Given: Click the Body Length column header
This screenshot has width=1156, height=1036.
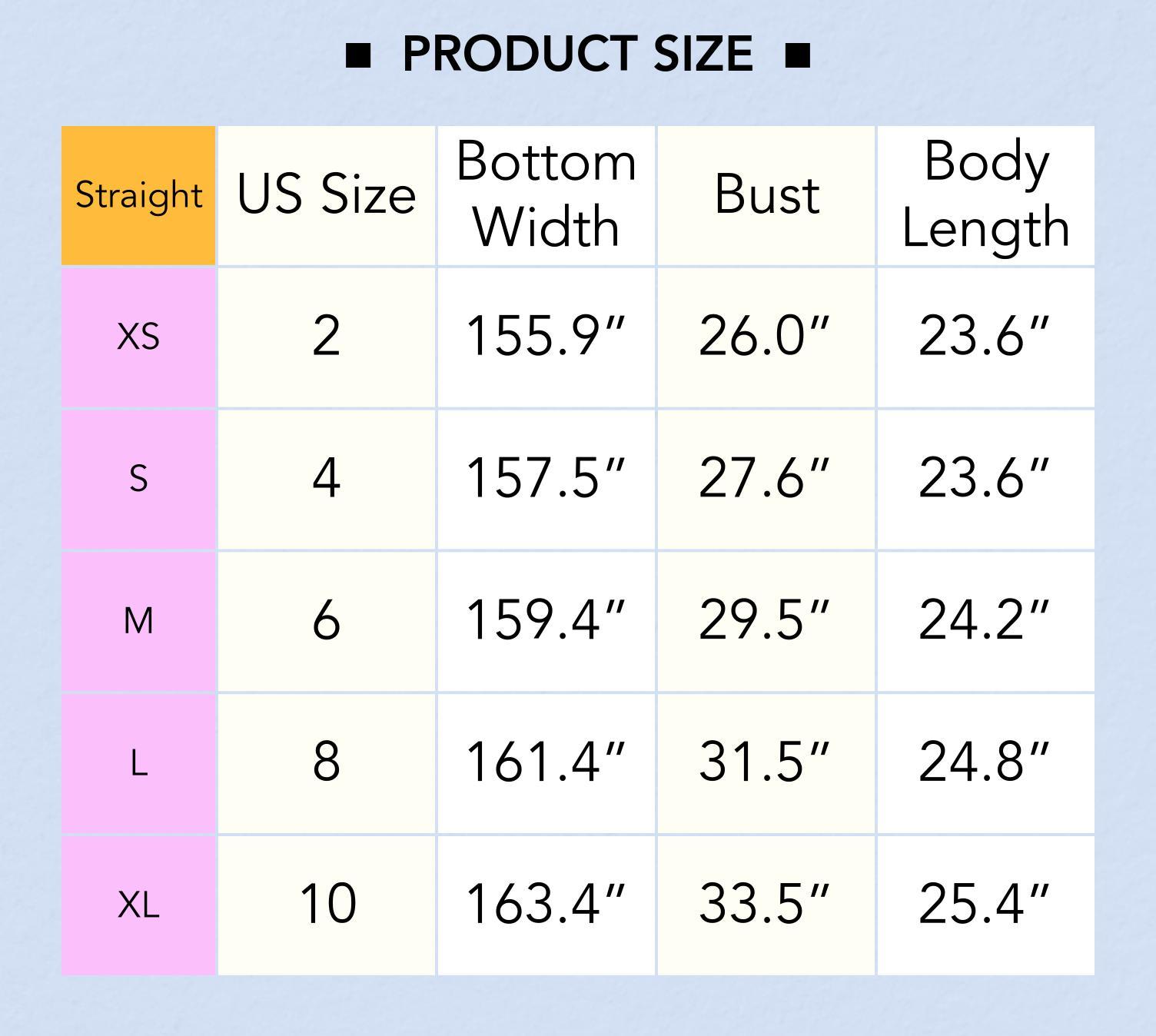Looking at the screenshot, I should [985, 195].
